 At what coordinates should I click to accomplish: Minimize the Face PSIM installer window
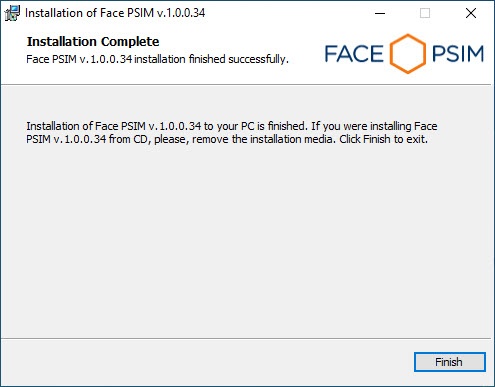(380, 13)
